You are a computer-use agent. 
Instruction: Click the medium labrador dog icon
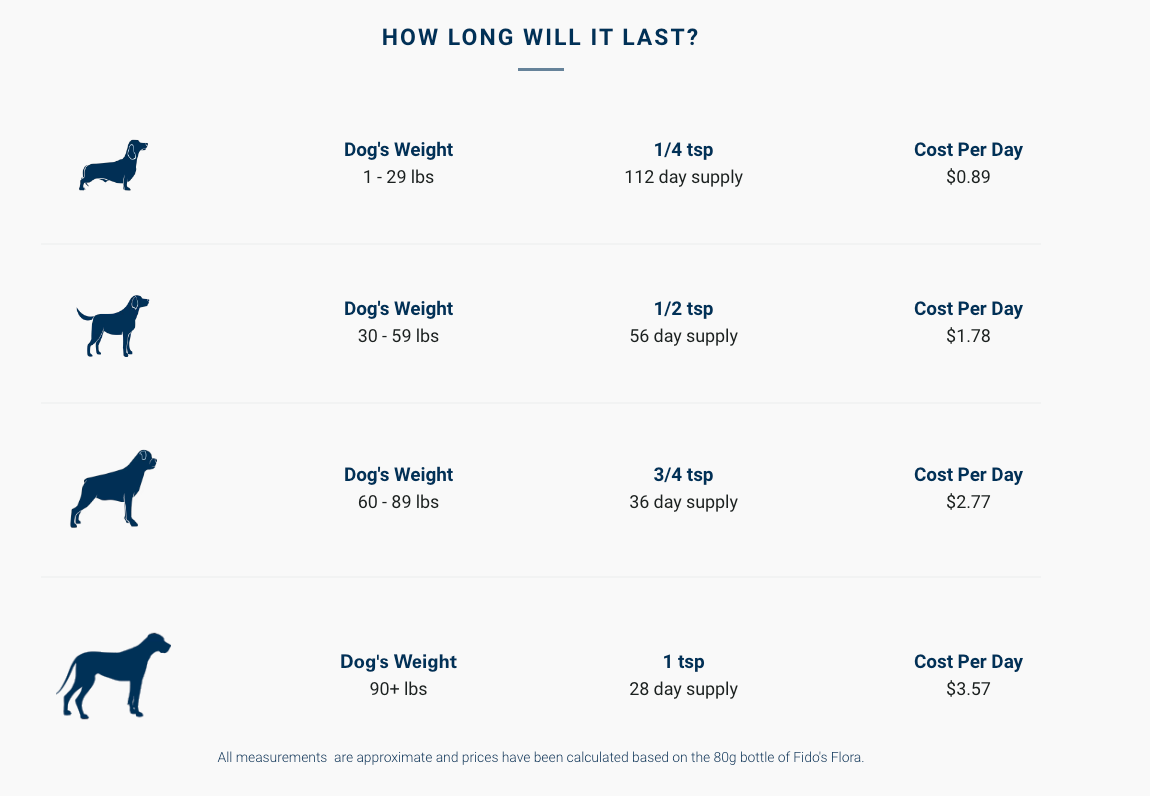(x=113, y=325)
